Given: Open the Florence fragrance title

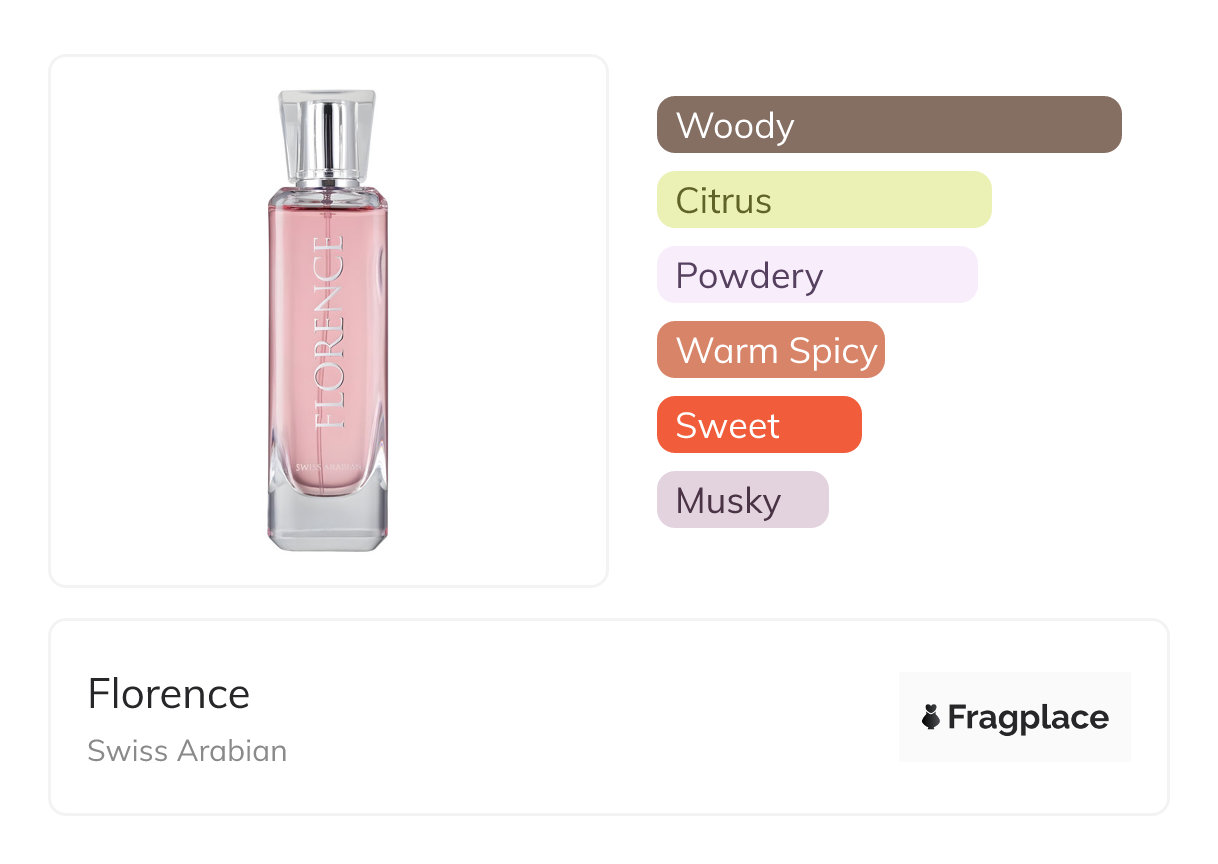Looking at the screenshot, I should 168,694.
